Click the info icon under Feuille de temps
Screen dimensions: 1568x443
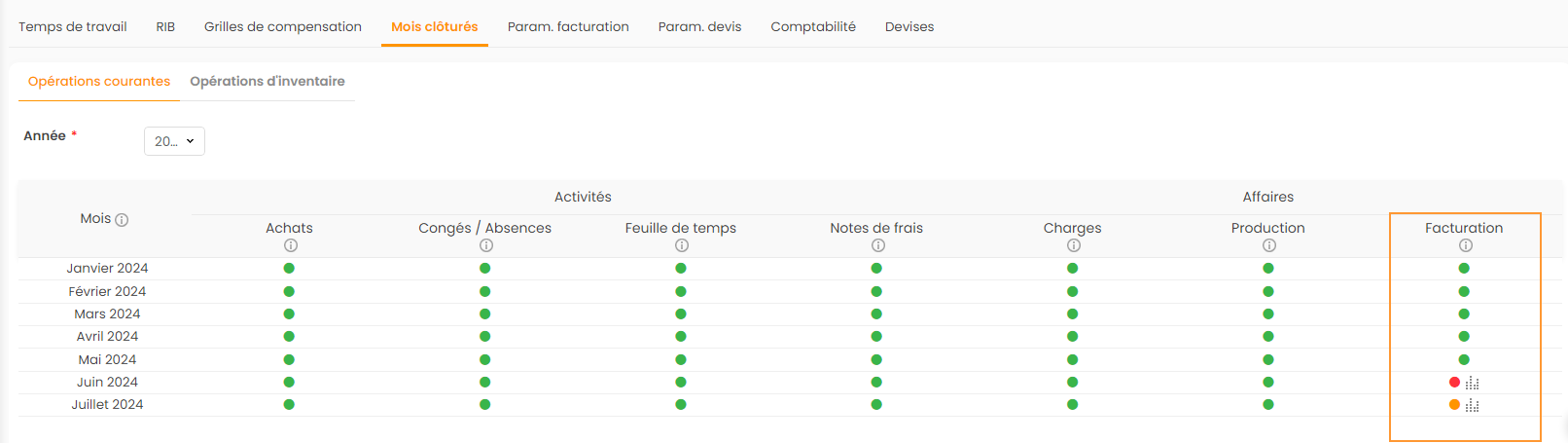point(681,245)
